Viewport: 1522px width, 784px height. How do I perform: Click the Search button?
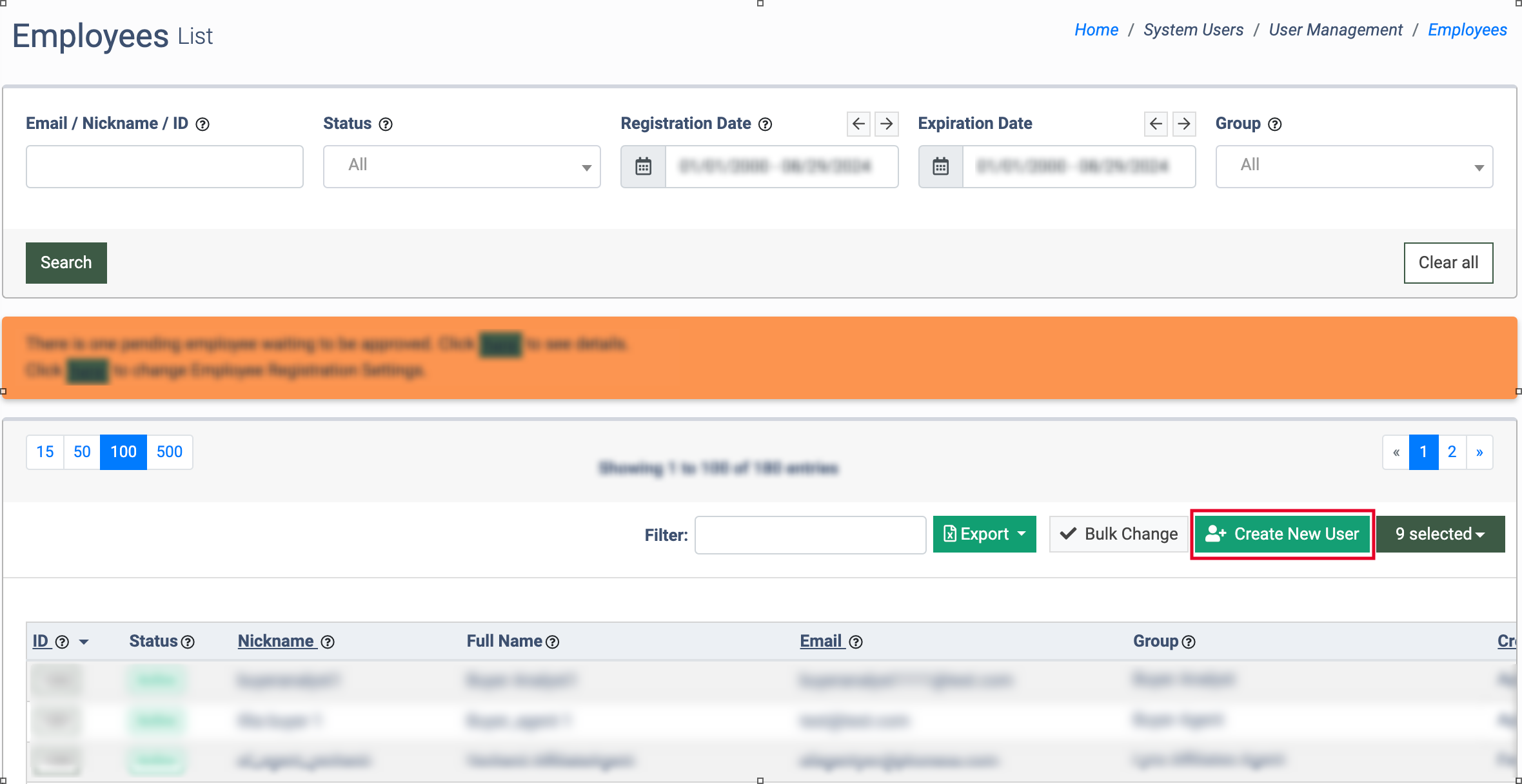pyautogui.click(x=66, y=262)
